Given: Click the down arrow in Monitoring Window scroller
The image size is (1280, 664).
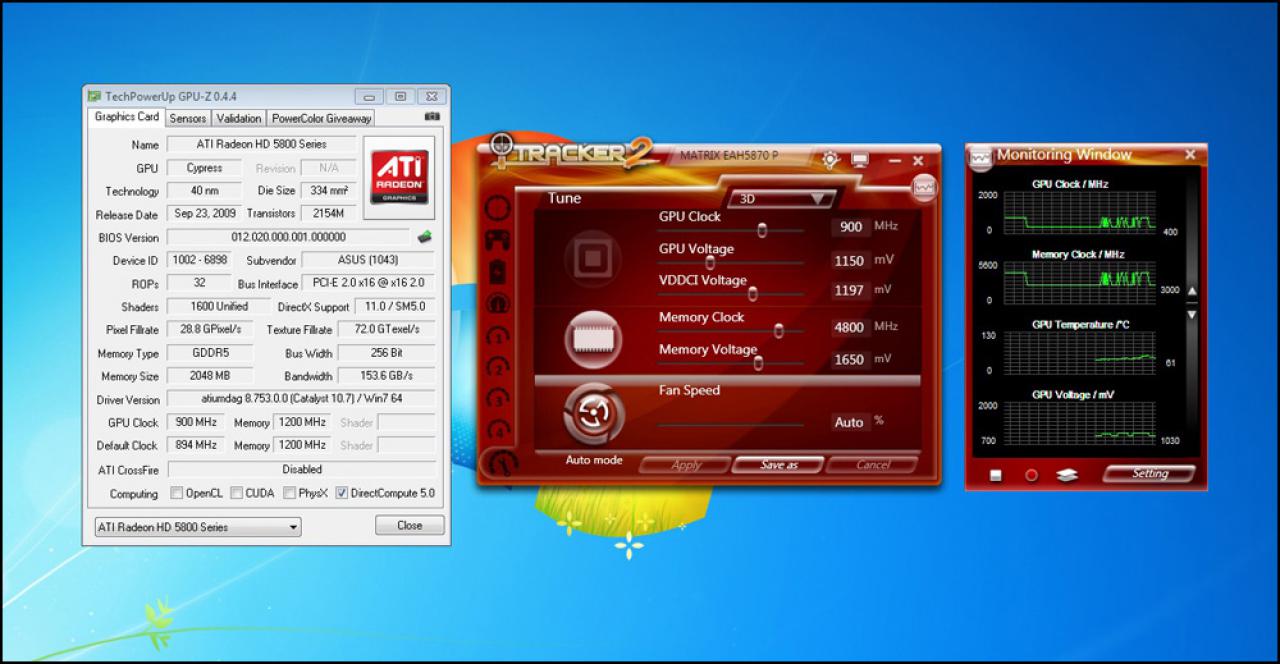Looking at the screenshot, I should [x=1191, y=315].
